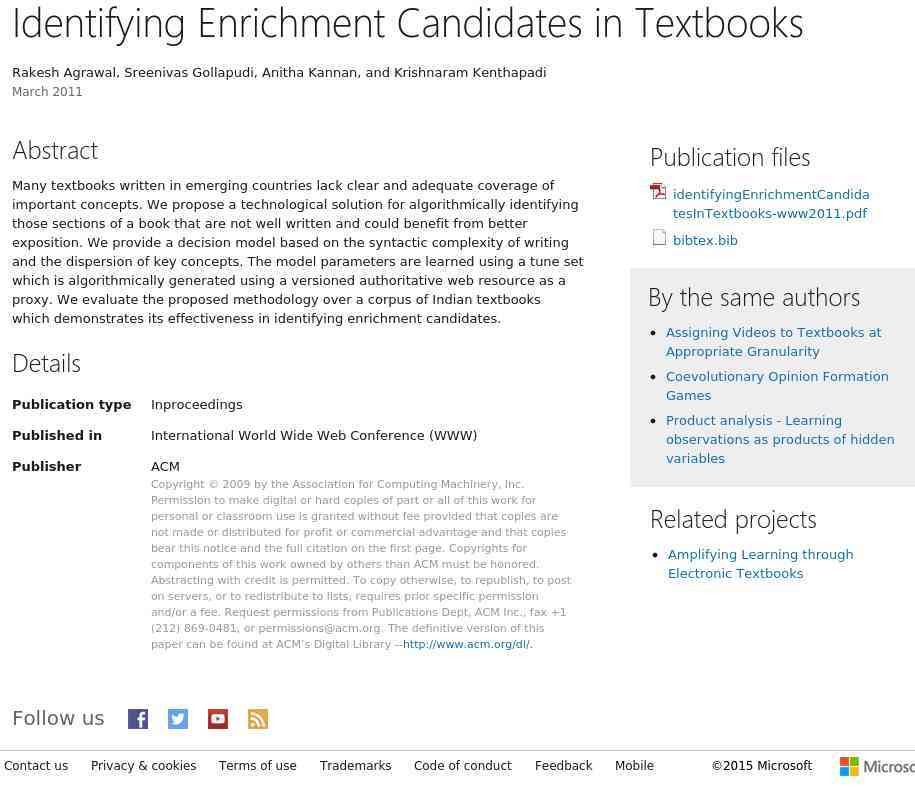Click the bibtex document icon

pos(659,237)
